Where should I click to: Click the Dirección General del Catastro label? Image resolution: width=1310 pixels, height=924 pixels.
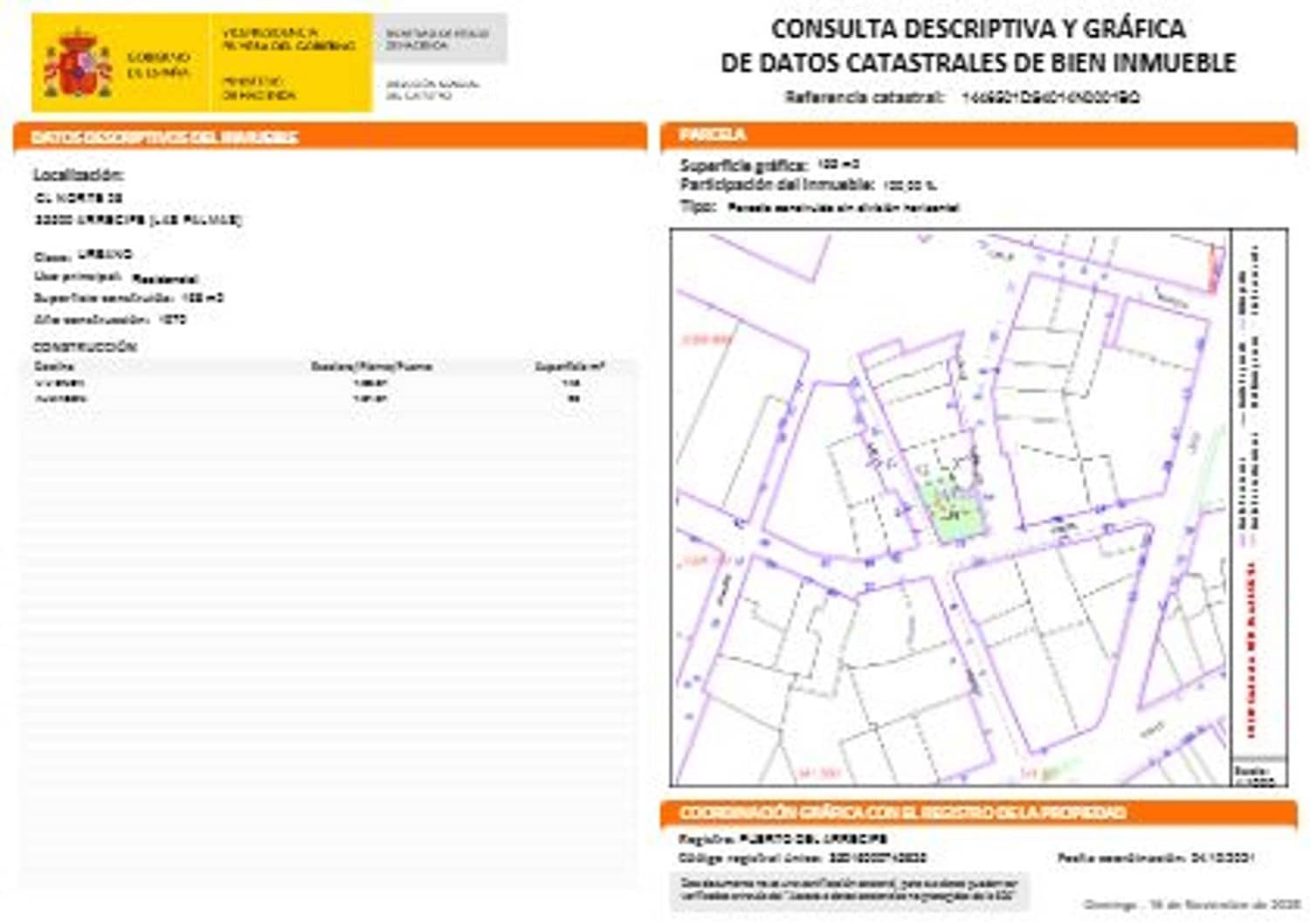(x=432, y=92)
